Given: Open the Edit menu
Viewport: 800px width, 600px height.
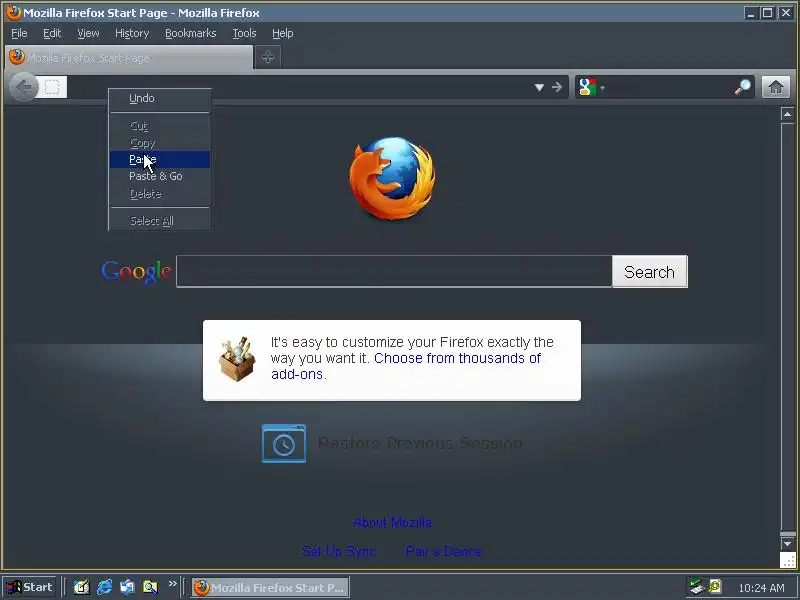Looking at the screenshot, I should 52,33.
